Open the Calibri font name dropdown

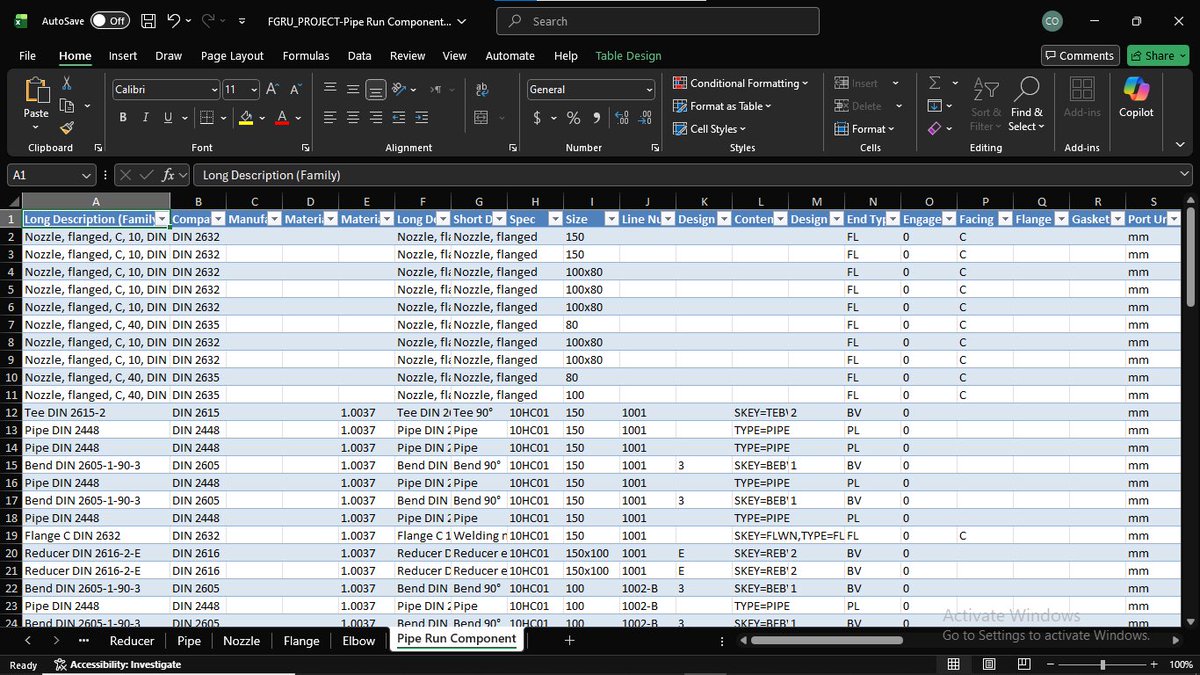coord(214,89)
